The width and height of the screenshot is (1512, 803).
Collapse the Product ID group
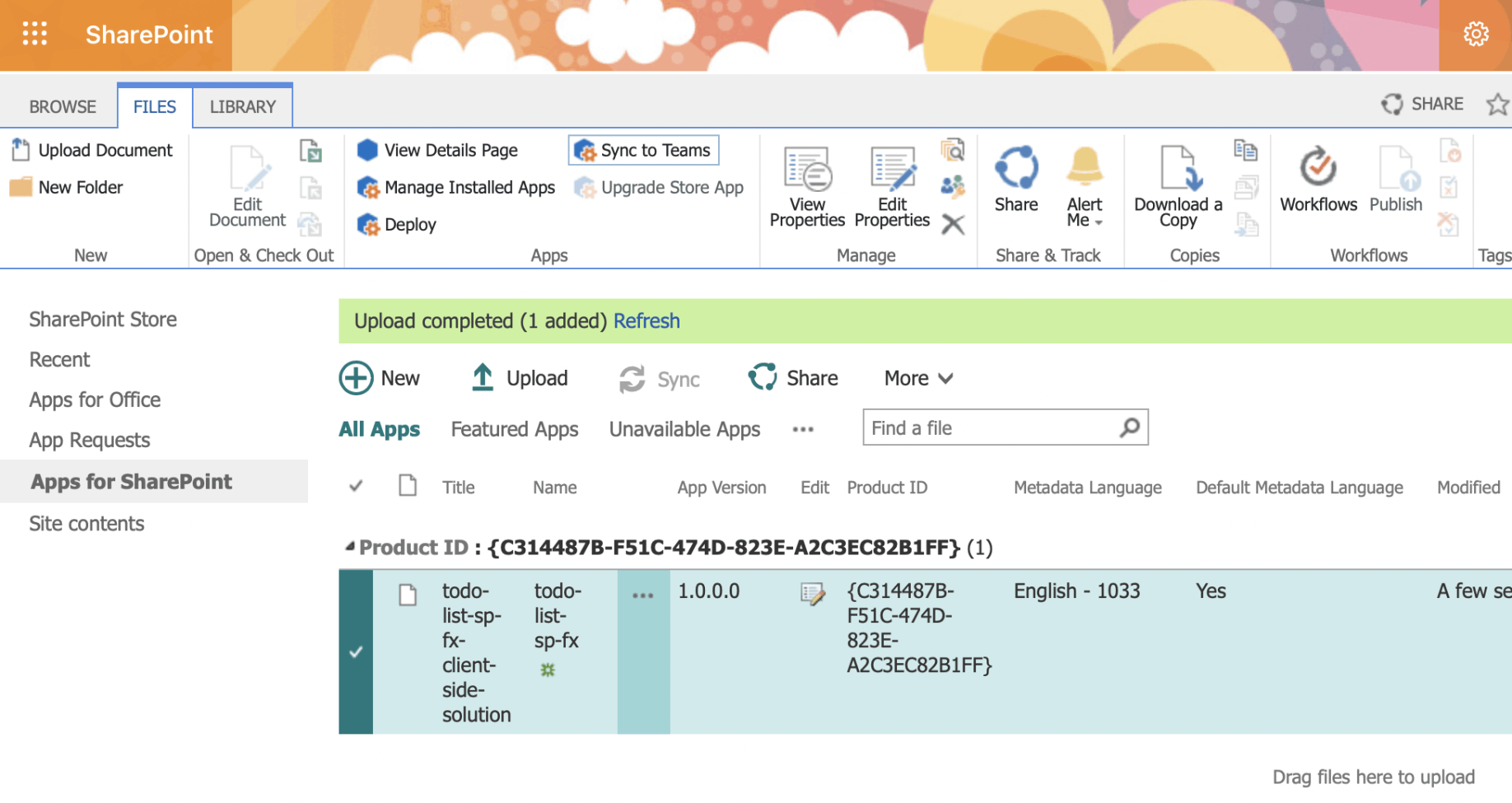click(x=350, y=546)
